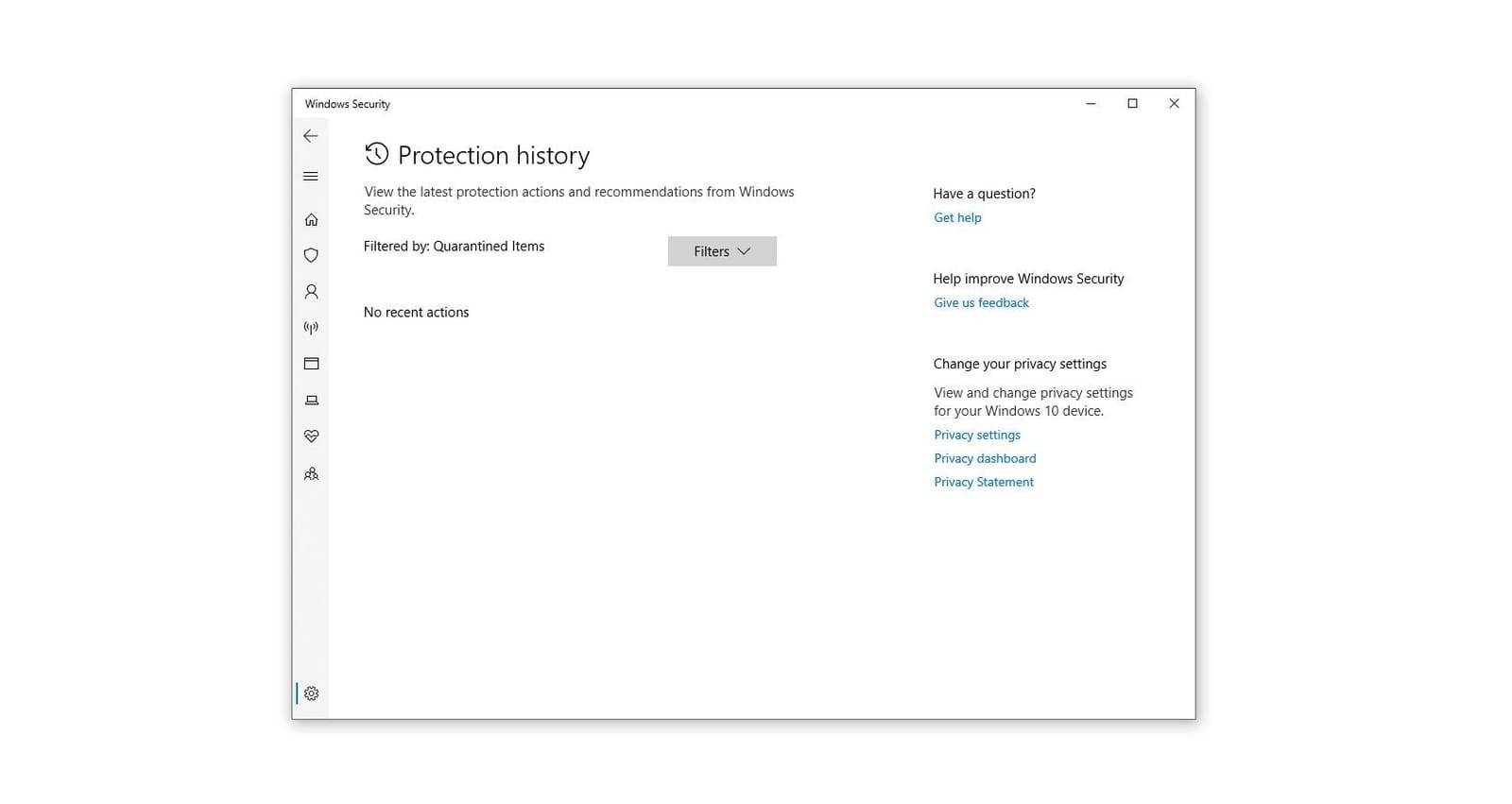Open the Settings gear in sidebar
This screenshot has height=804, width=1512.
point(311,693)
